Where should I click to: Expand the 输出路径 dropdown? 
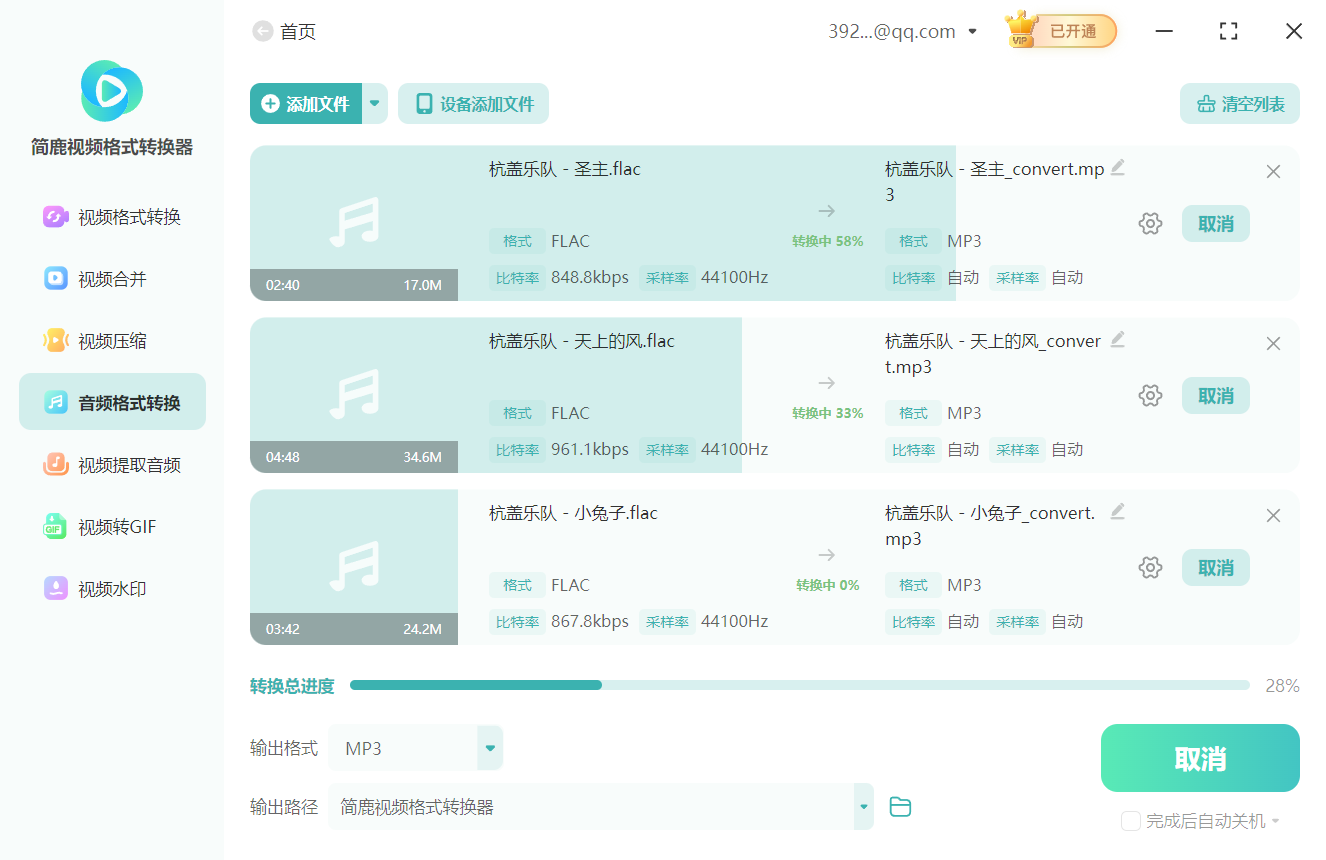click(x=862, y=806)
